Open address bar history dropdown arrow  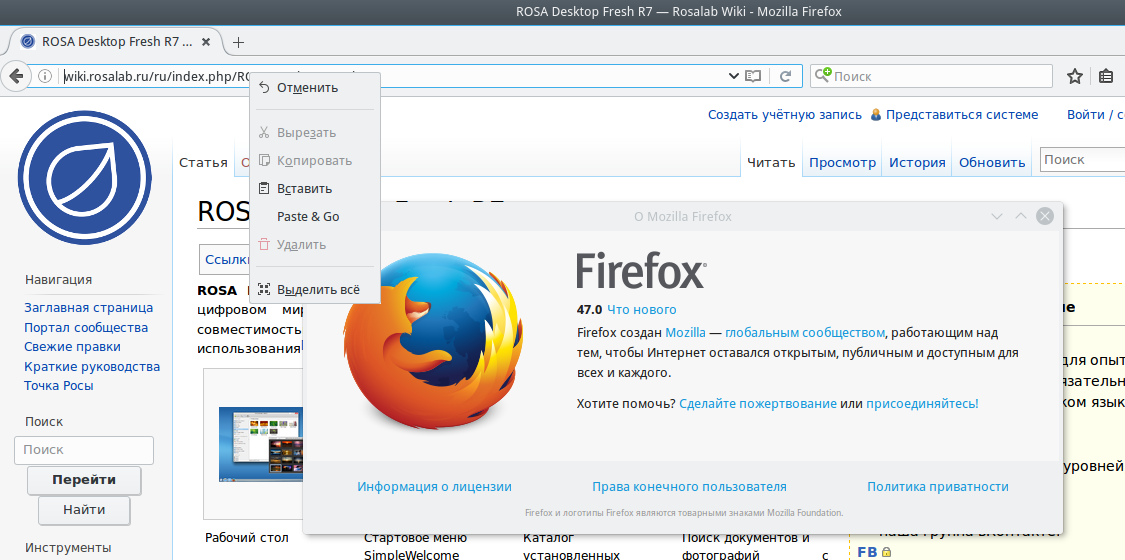pyautogui.click(x=733, y=76)
